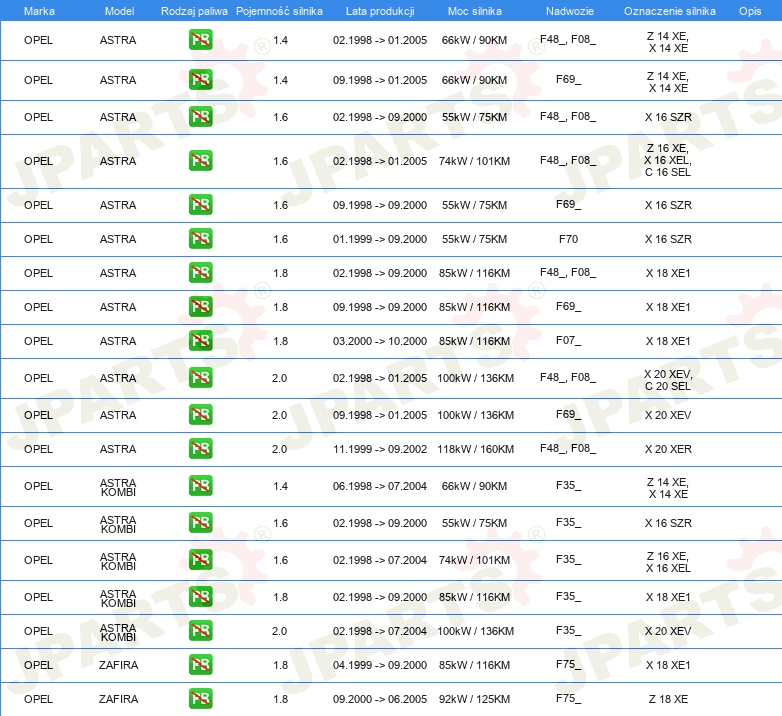The height and width of the screenshot is (716, 782).
Task: Click the Moc silnika column header
Action: pyautogui.click(x=474, y=11)
